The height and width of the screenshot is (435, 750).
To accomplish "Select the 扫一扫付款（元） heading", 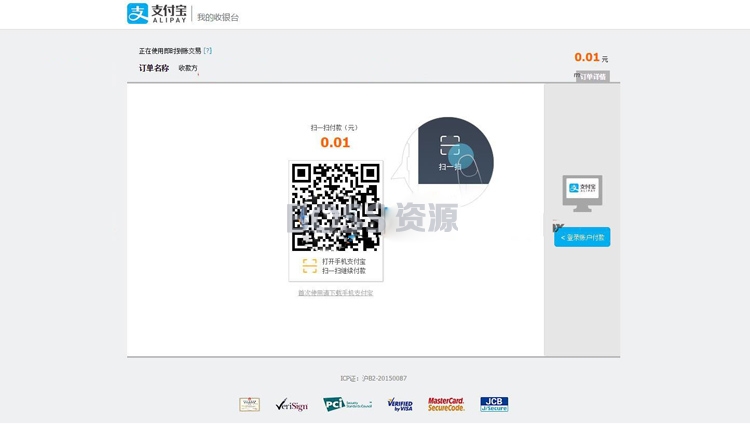I will coord(334,127).
